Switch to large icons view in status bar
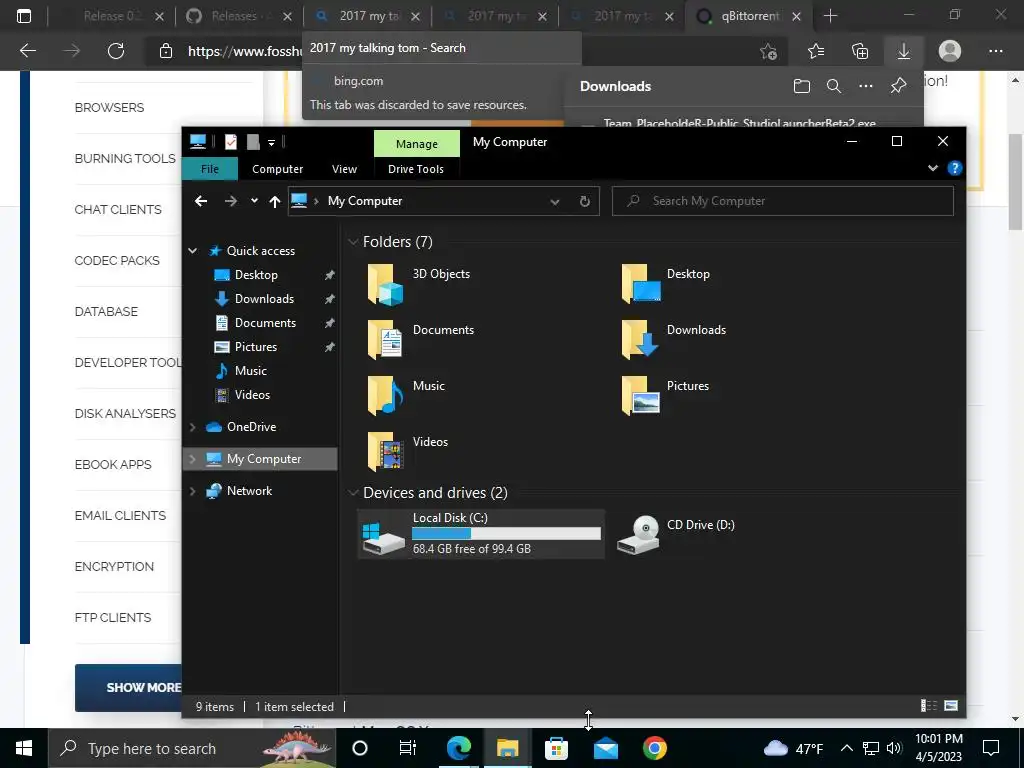 [952, 705]
